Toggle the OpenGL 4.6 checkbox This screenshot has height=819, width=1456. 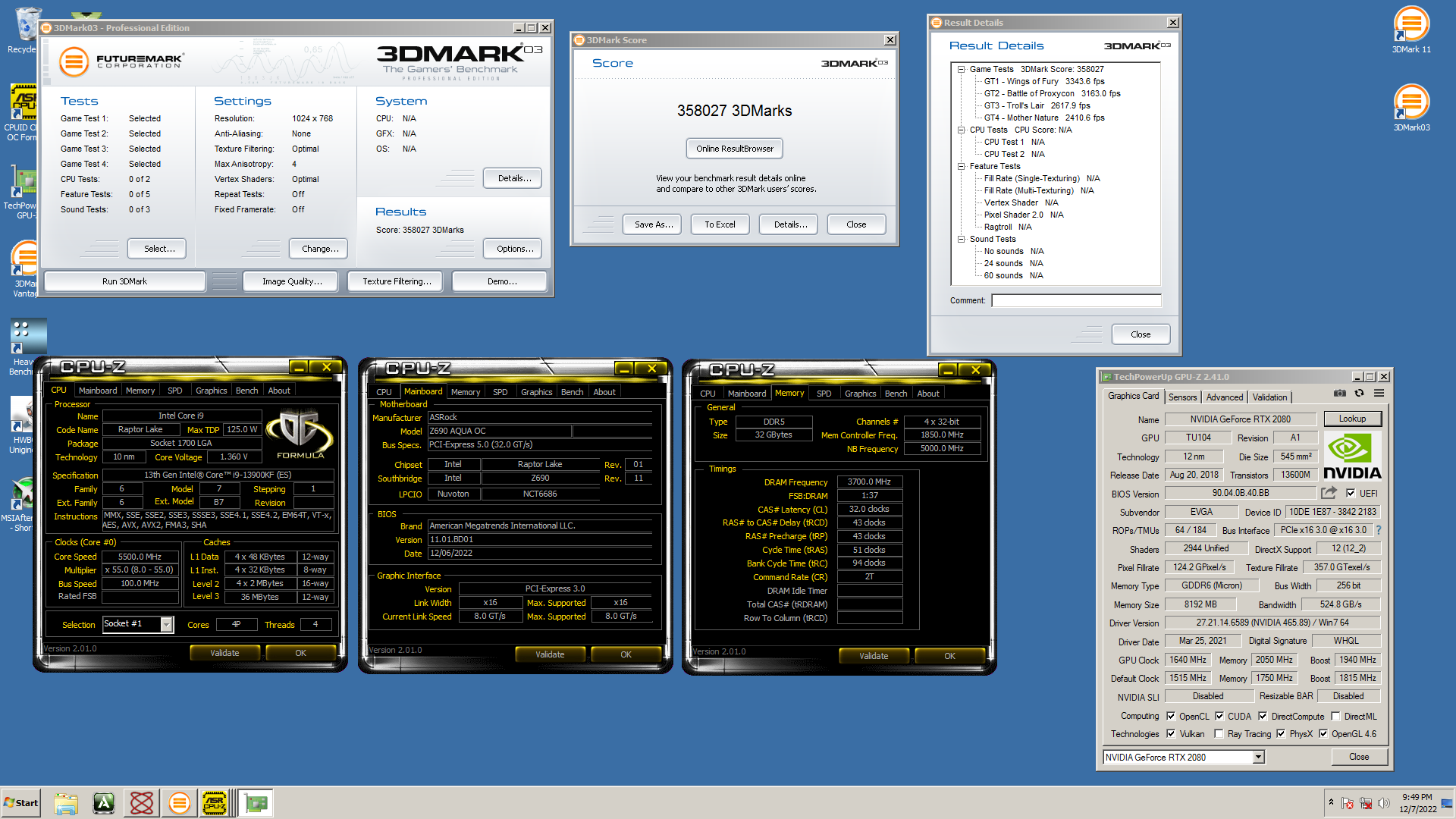tap(1323, 733)
